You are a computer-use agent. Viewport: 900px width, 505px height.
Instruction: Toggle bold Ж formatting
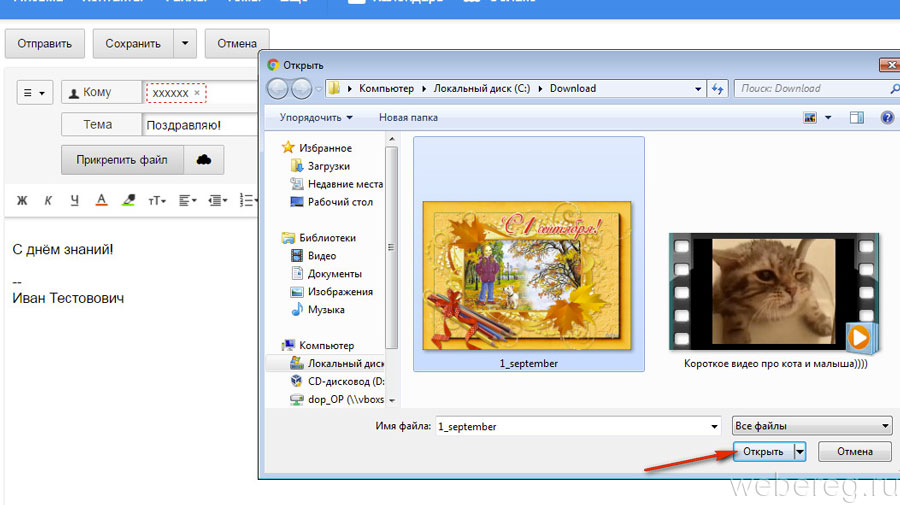coord(22,200)
